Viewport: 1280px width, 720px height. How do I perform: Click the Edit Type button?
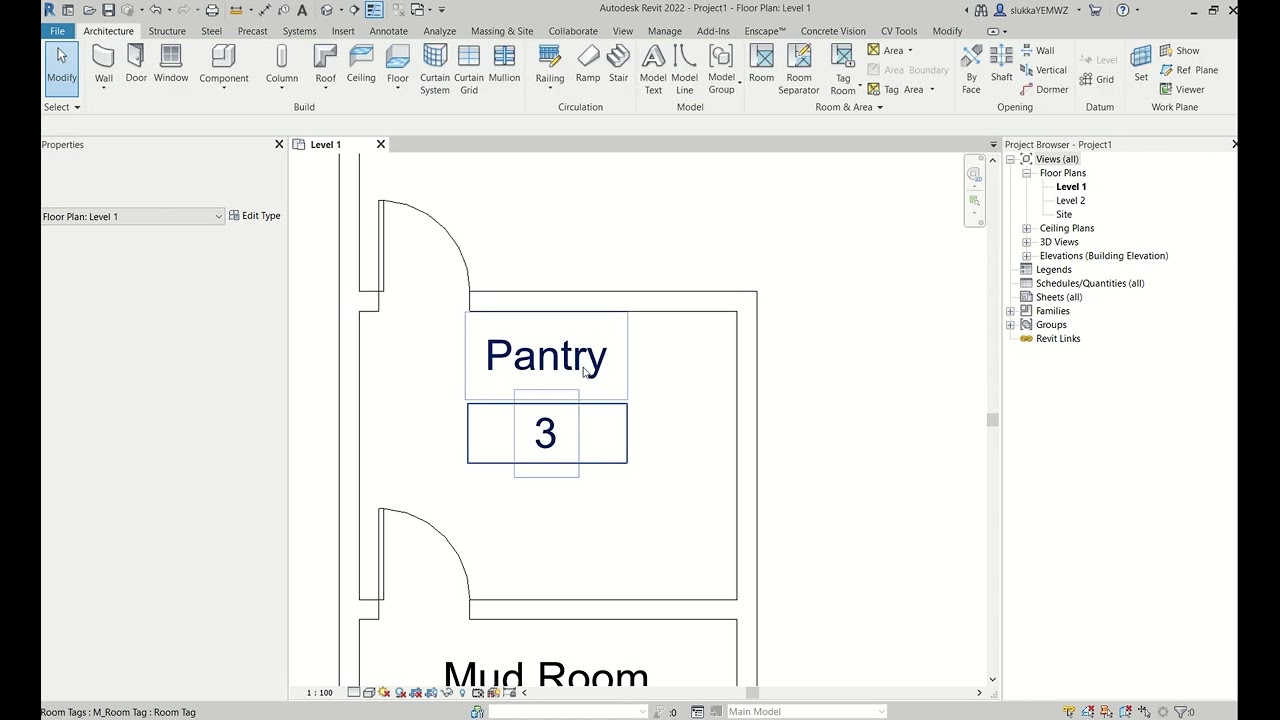click(254, 216)
